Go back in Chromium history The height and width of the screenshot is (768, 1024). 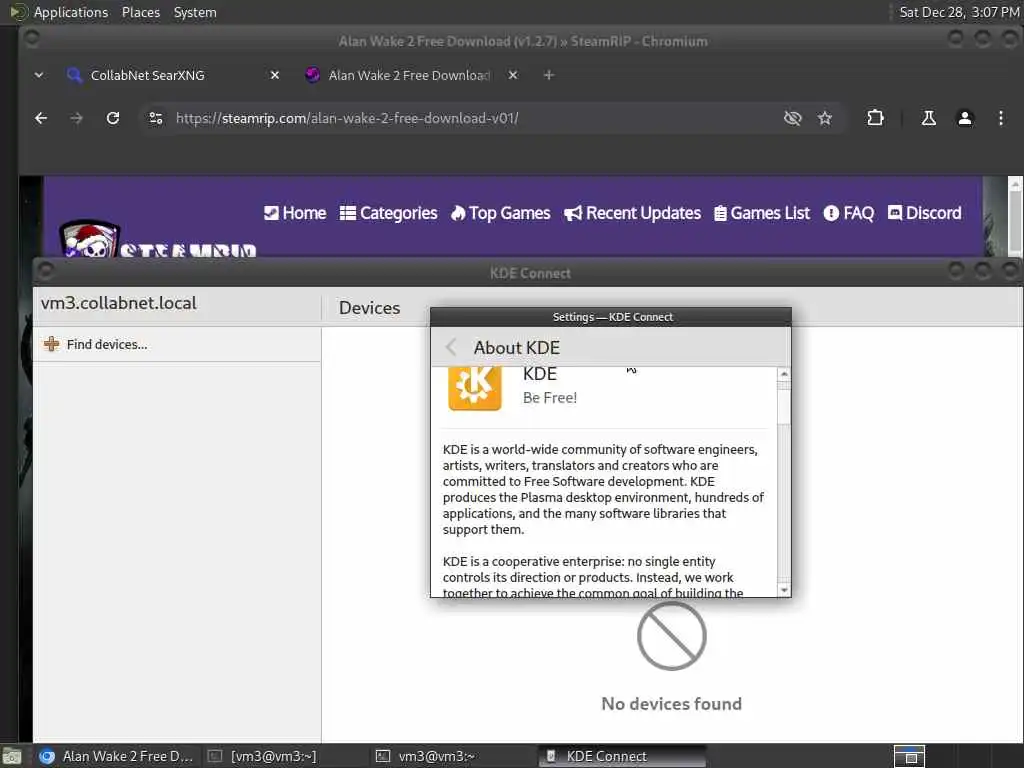[x=41, y=118]
